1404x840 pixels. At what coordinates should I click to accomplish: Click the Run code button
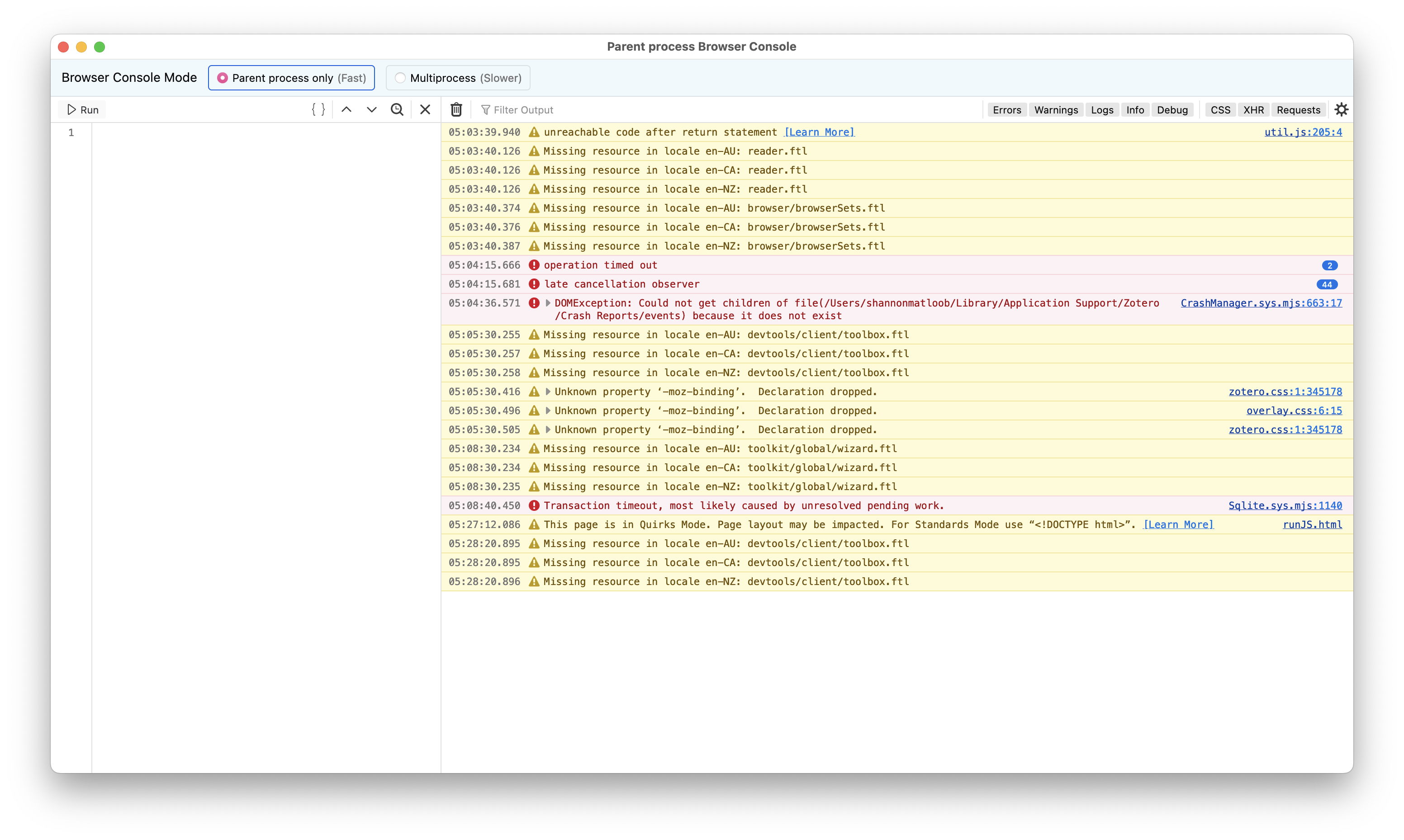point(83,110)
